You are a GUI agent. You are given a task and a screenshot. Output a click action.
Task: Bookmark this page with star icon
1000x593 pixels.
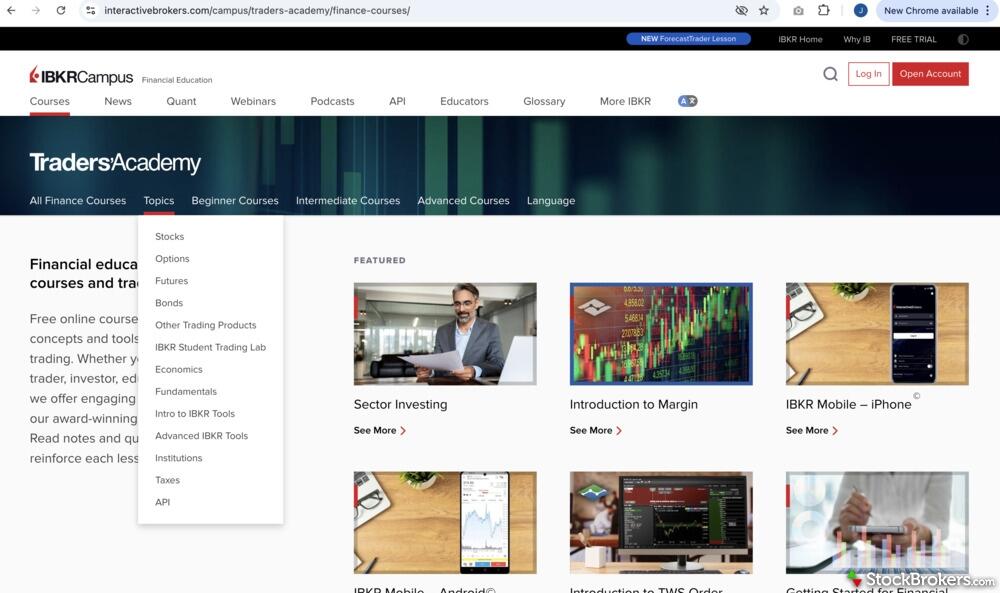tap(764, 10)
